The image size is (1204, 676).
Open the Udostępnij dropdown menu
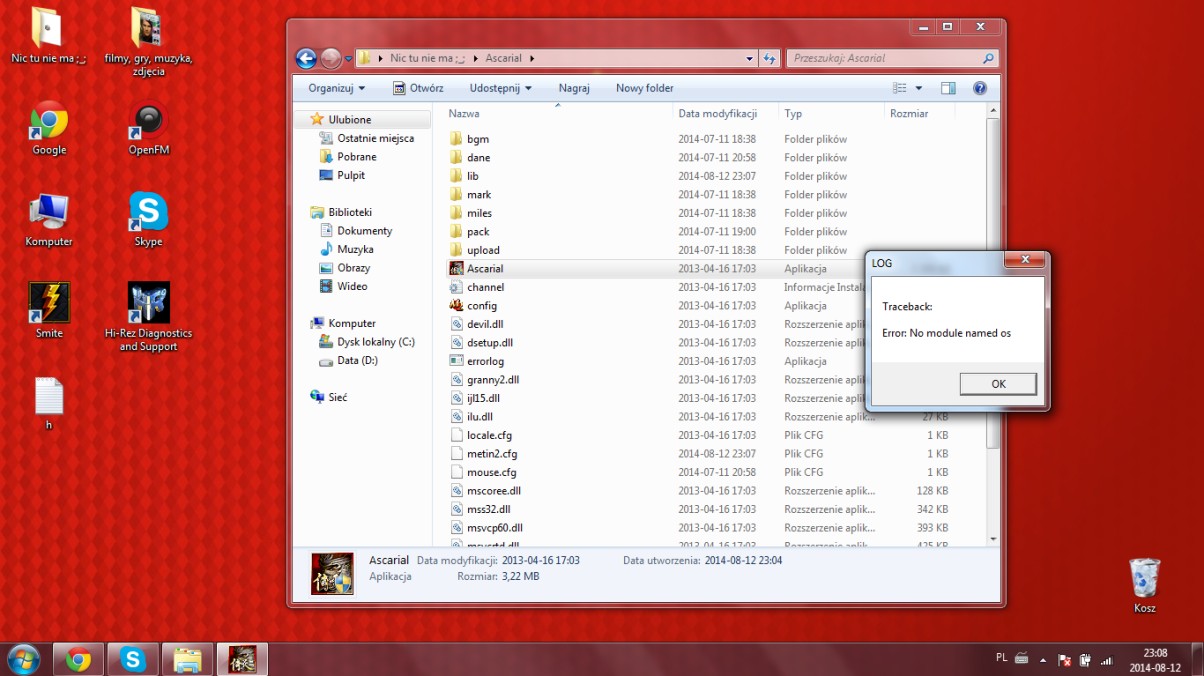tap(500, 88)
